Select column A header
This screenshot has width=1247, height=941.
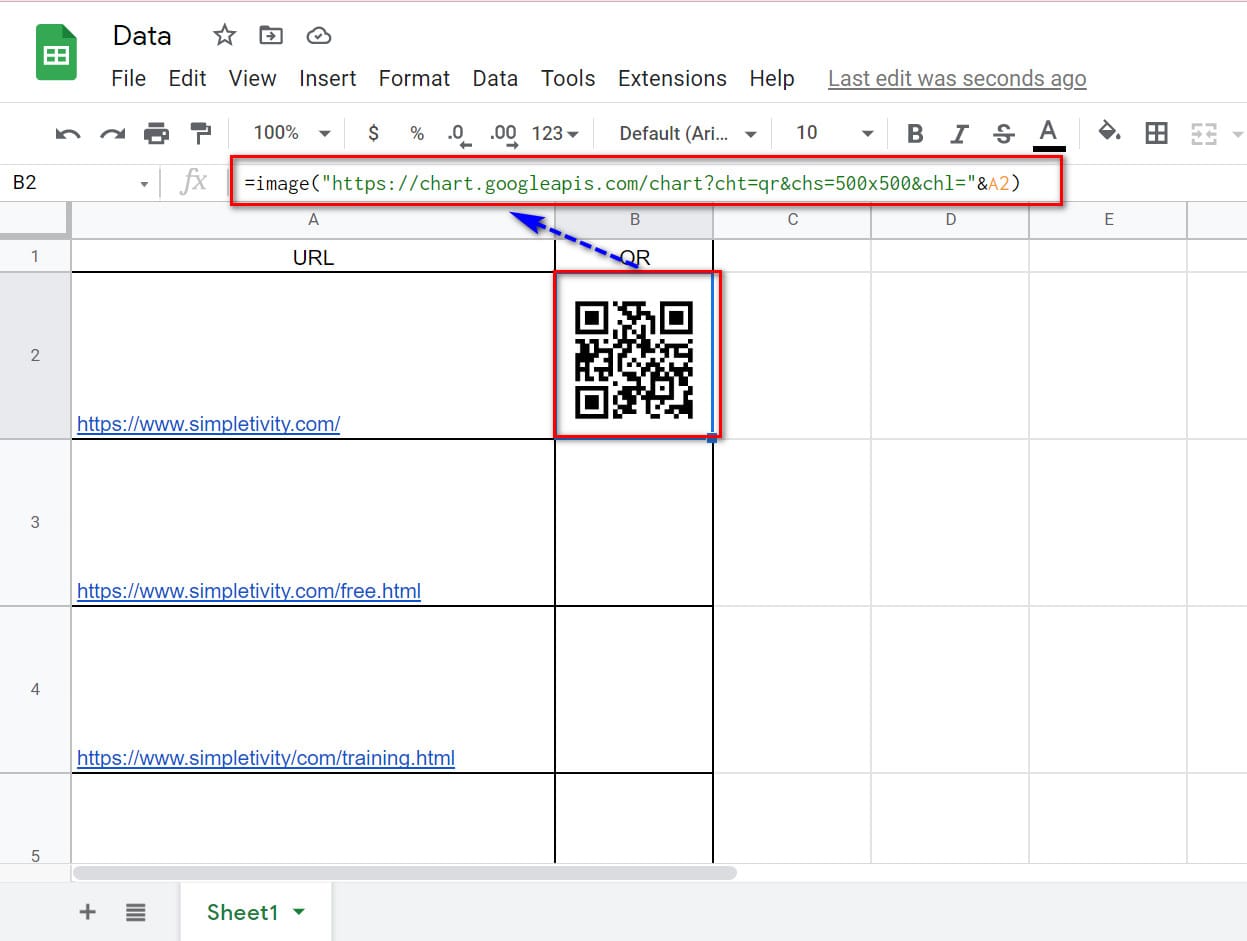coord(313,220)
